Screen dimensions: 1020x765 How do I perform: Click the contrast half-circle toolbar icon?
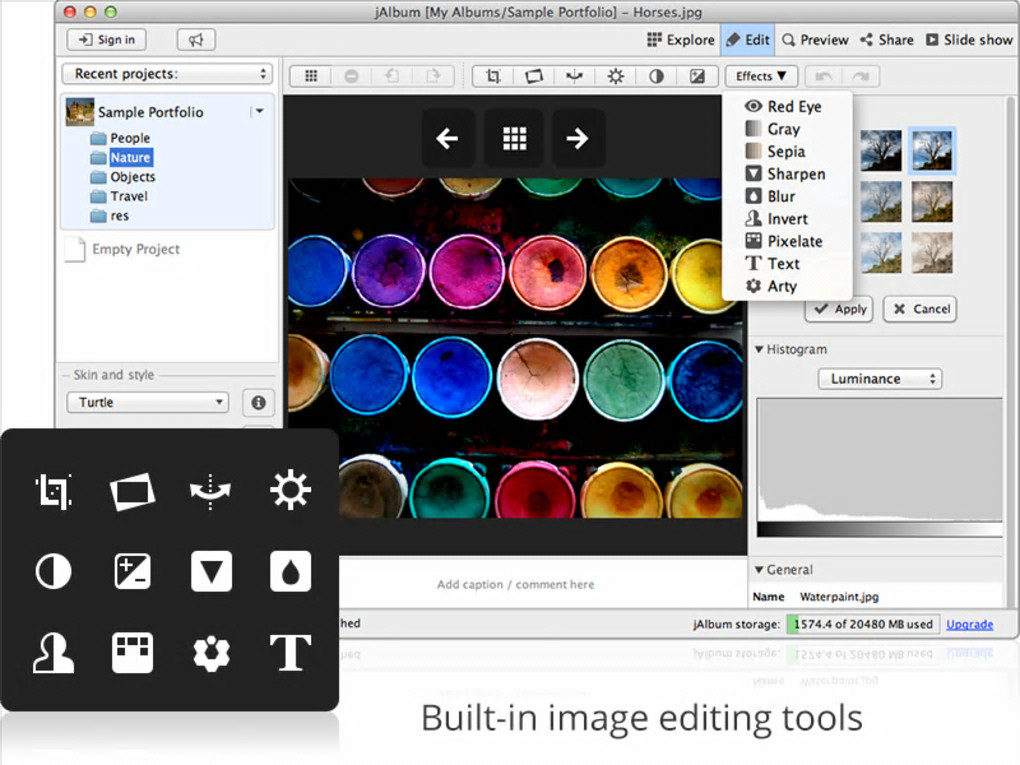[656, 76]
